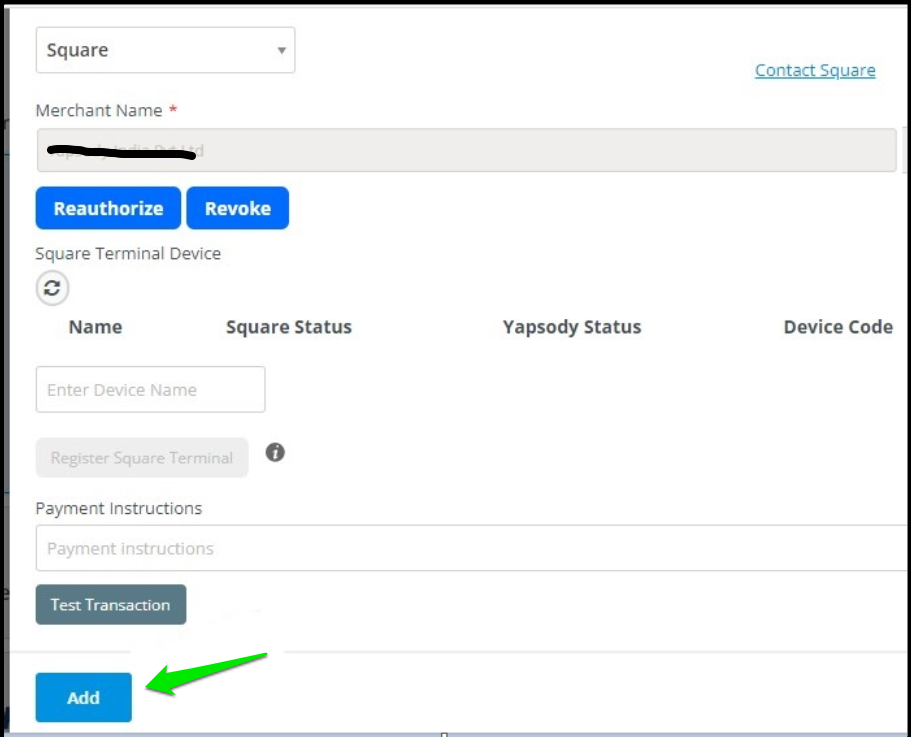911x737 pixels.
Task: Click the Device Code column header
Action: tap(838, 327)
